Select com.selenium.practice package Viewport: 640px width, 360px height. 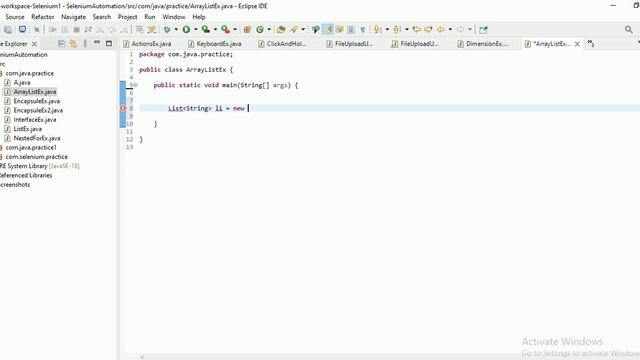(36, 157)
